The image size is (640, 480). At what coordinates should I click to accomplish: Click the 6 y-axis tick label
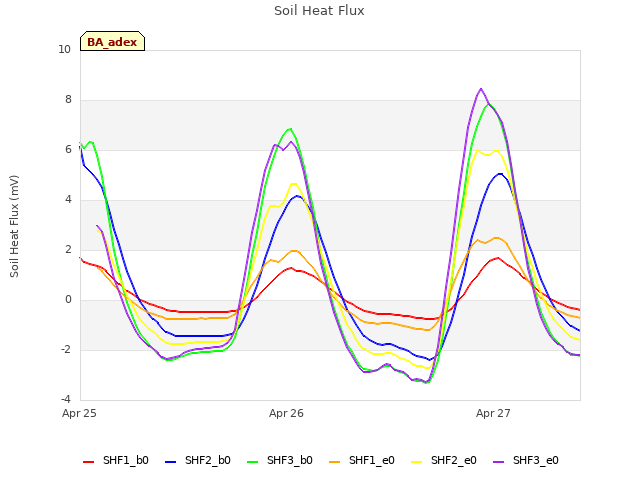click(x=68, y=149)
